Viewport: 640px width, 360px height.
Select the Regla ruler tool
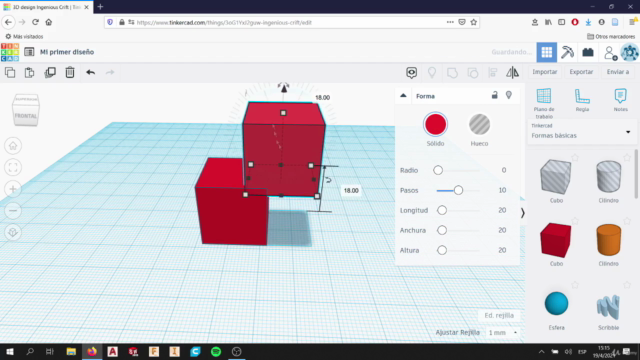(582, 100)
